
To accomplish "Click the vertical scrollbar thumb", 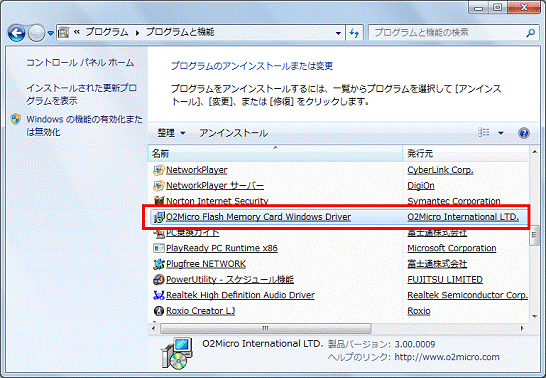I will click(x=535, y=236).
